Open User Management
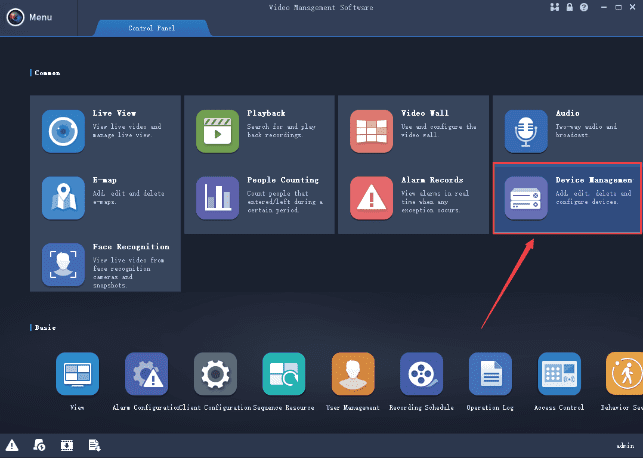 point(353,374)
